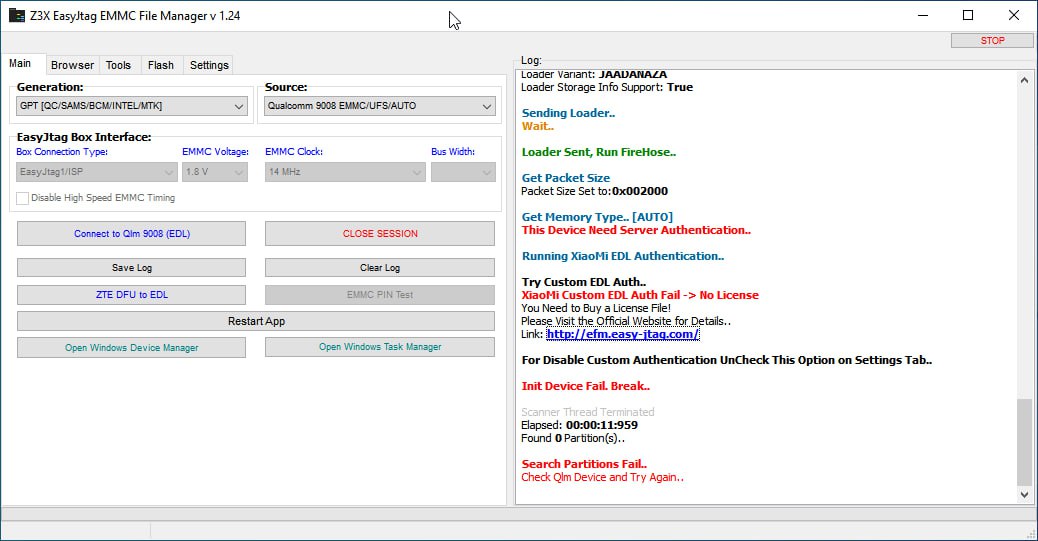1038x541 pixels.
Task: Click 'Get Packet Size' log line
Action: point(566,178)
